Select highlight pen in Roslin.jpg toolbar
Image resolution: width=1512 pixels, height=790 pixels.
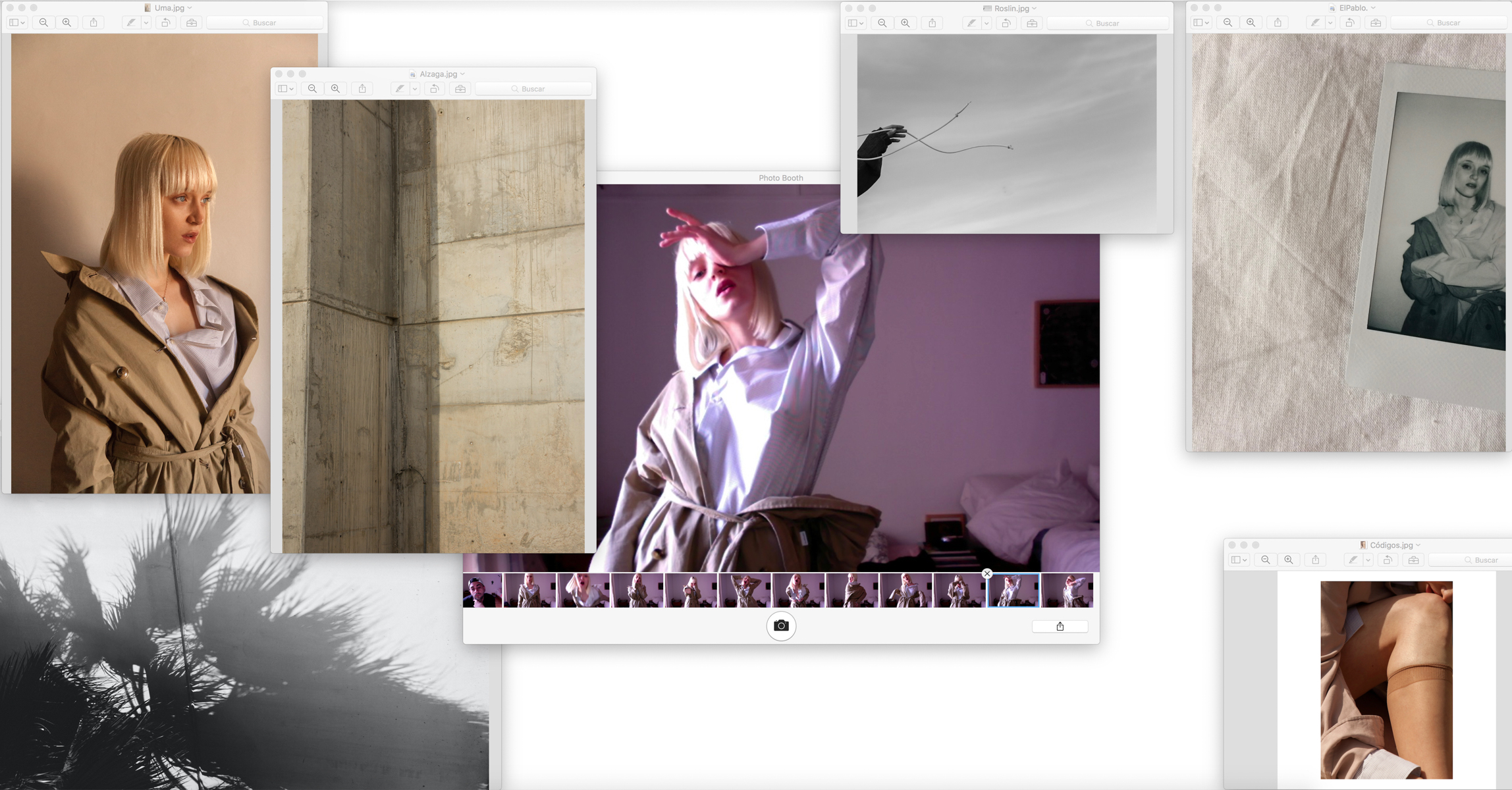pyautogui.click(x=971, y=23)
